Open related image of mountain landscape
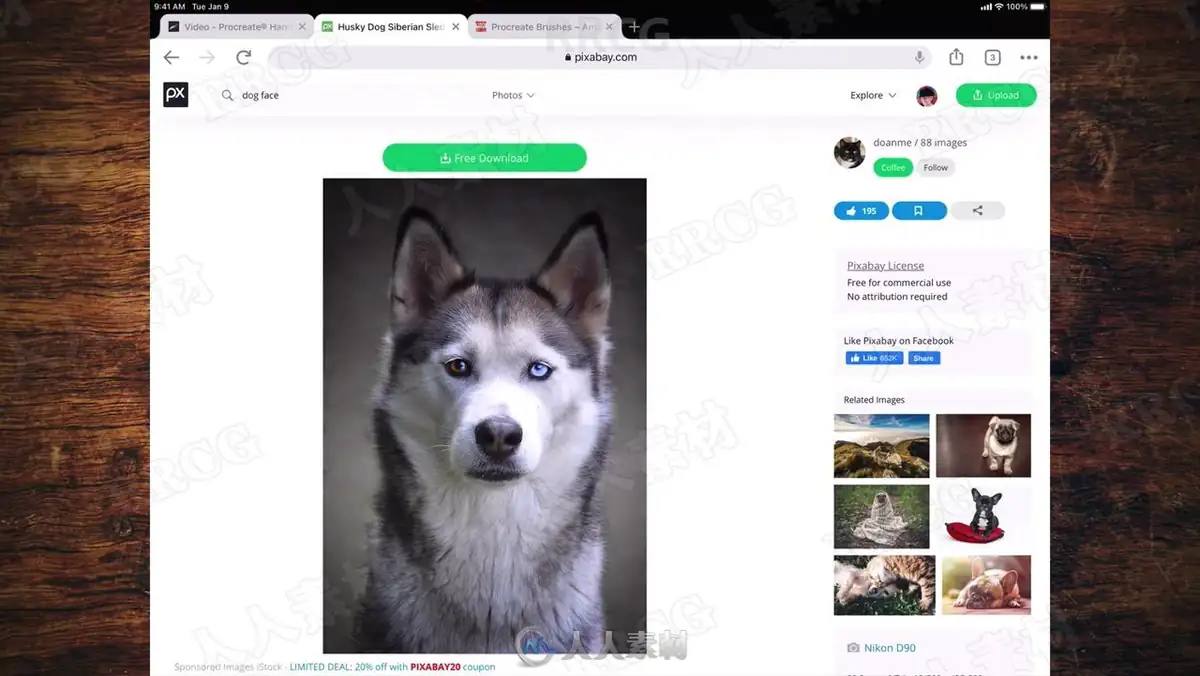Viewport: 1200px width, 676px height. (x=882, y=446)
